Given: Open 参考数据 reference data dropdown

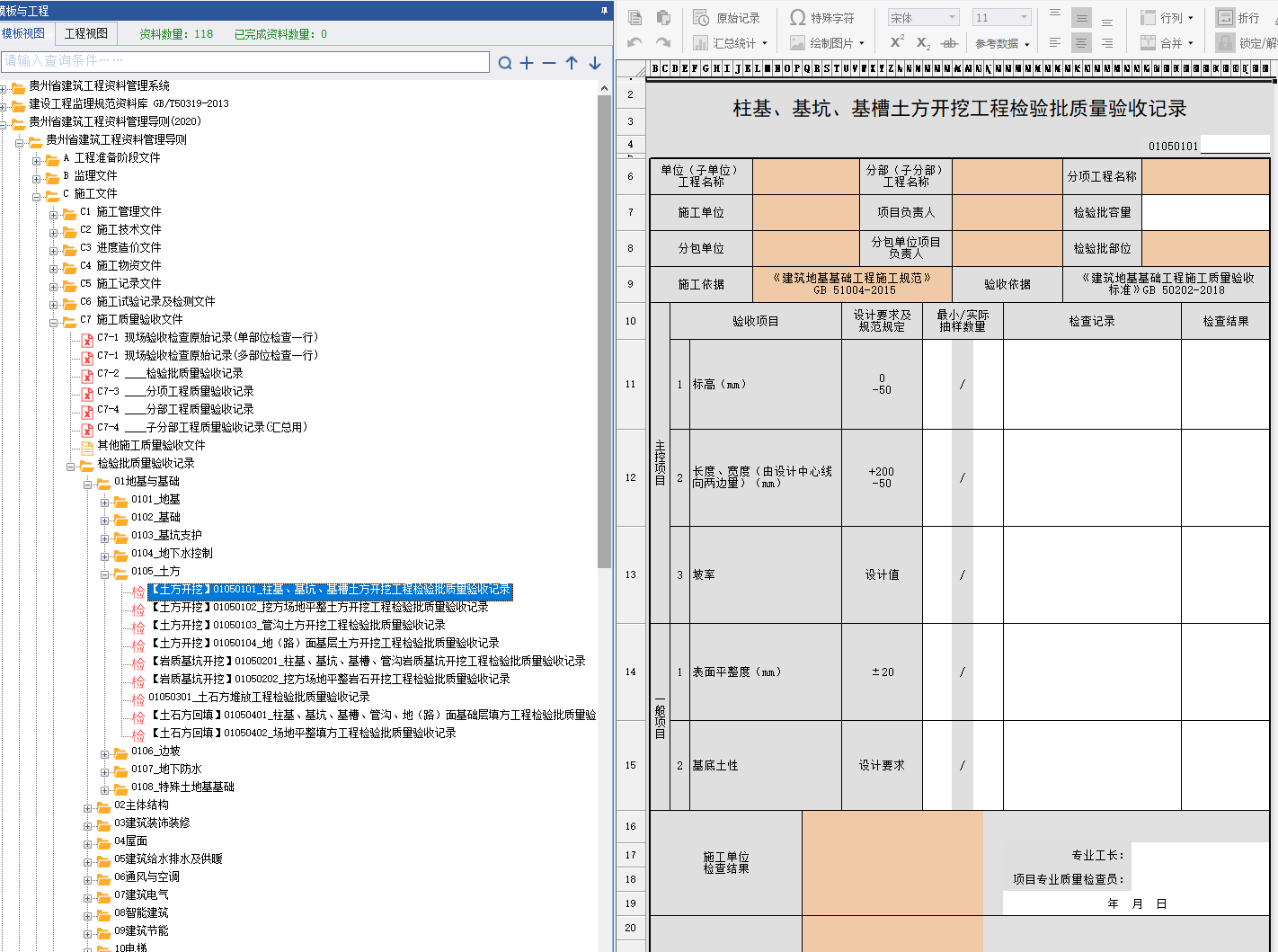Looking at the screenshot, I should pos(1002,43).
